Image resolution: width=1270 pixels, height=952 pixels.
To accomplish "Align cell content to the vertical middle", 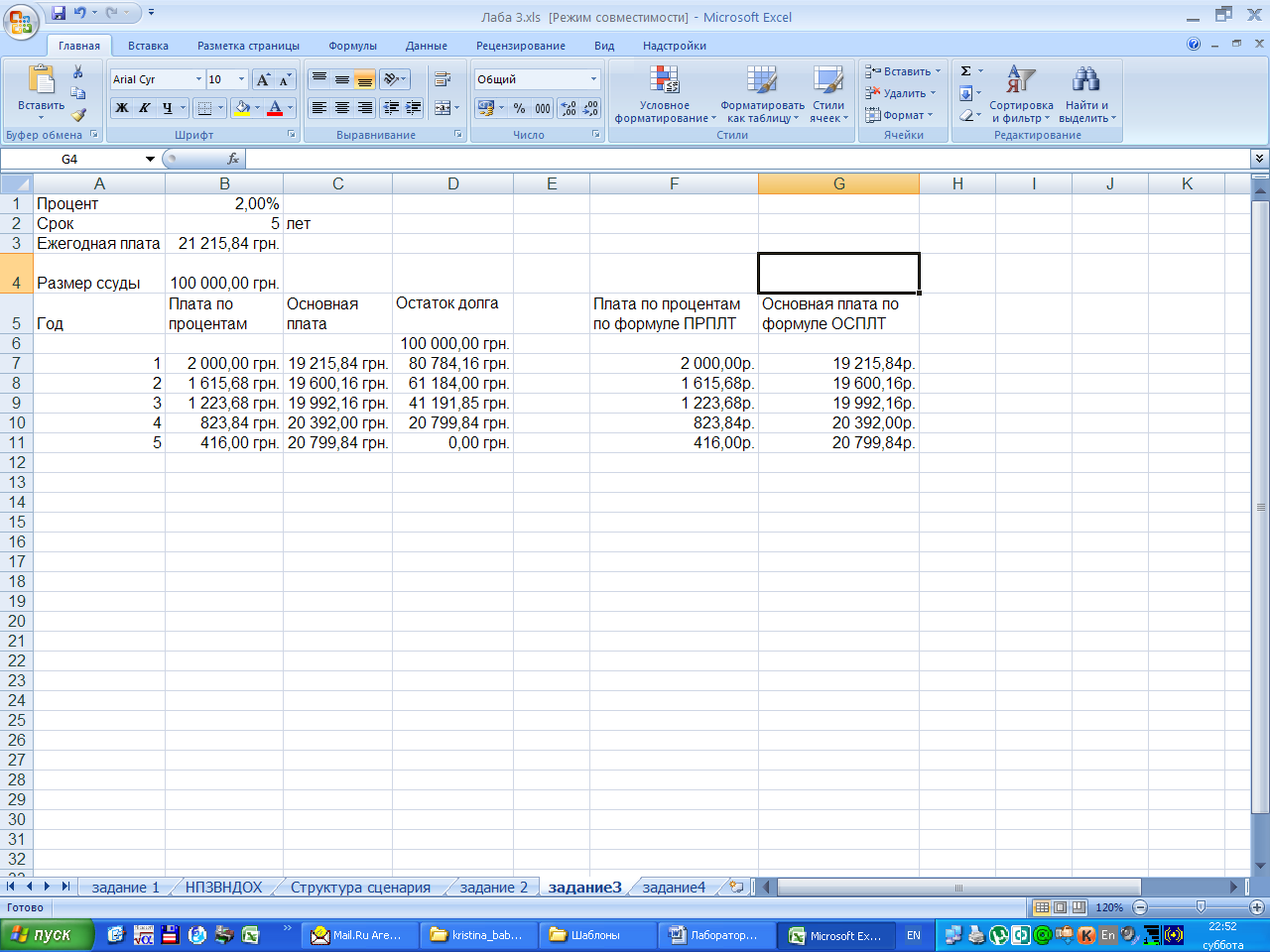I will [342, 79].
